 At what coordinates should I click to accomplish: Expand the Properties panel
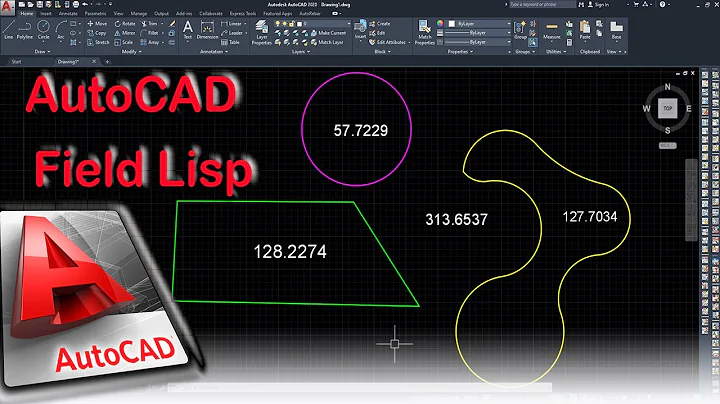(x=460, y=52)
